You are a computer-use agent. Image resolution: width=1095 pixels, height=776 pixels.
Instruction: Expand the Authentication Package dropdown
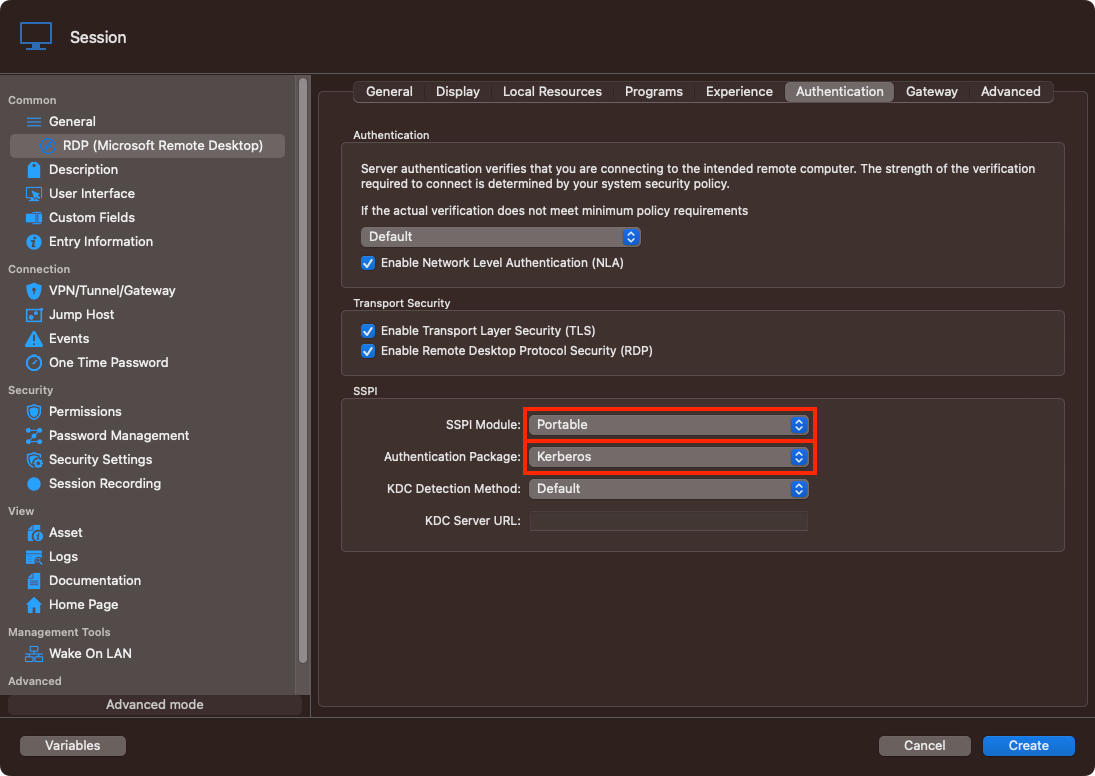tap(668, 457)
